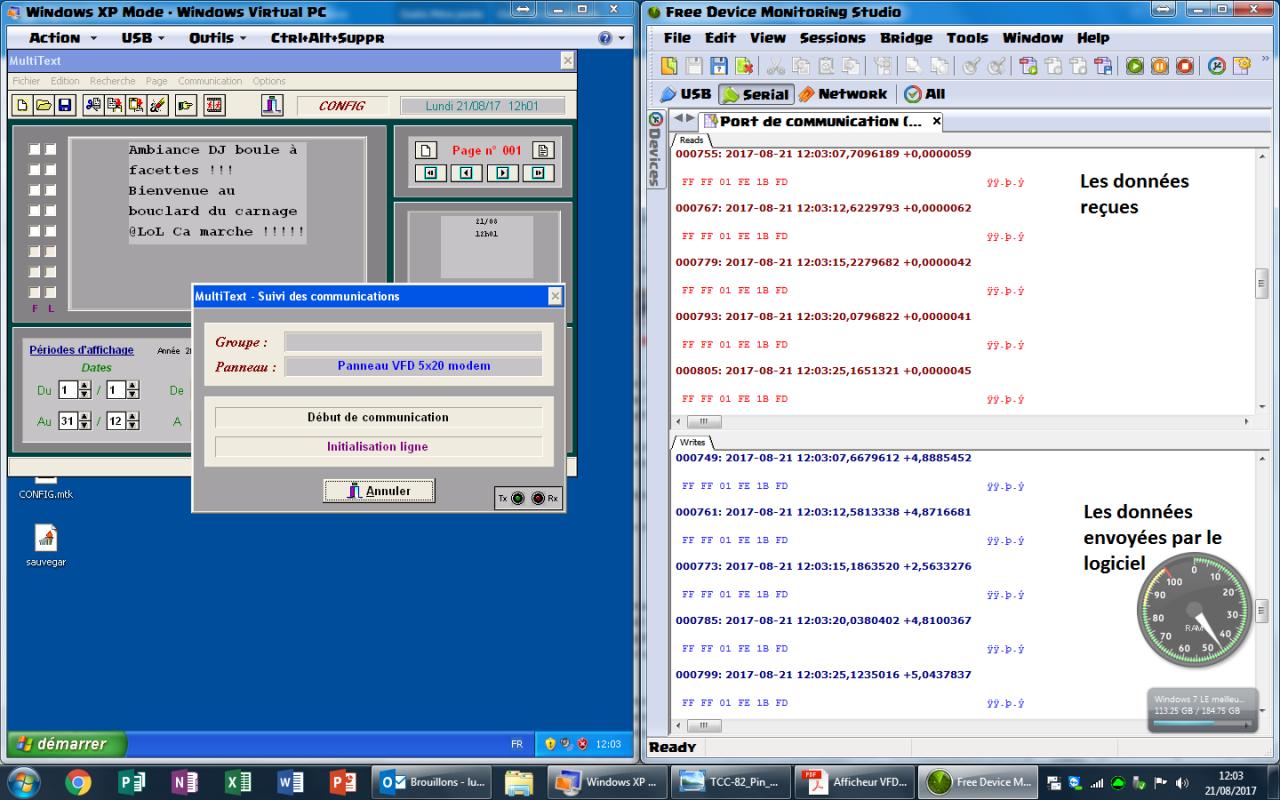Open the Action dropdown in Windows XP Mode
The height and width of the screenshot is (800, 1280).
(63, 38)
